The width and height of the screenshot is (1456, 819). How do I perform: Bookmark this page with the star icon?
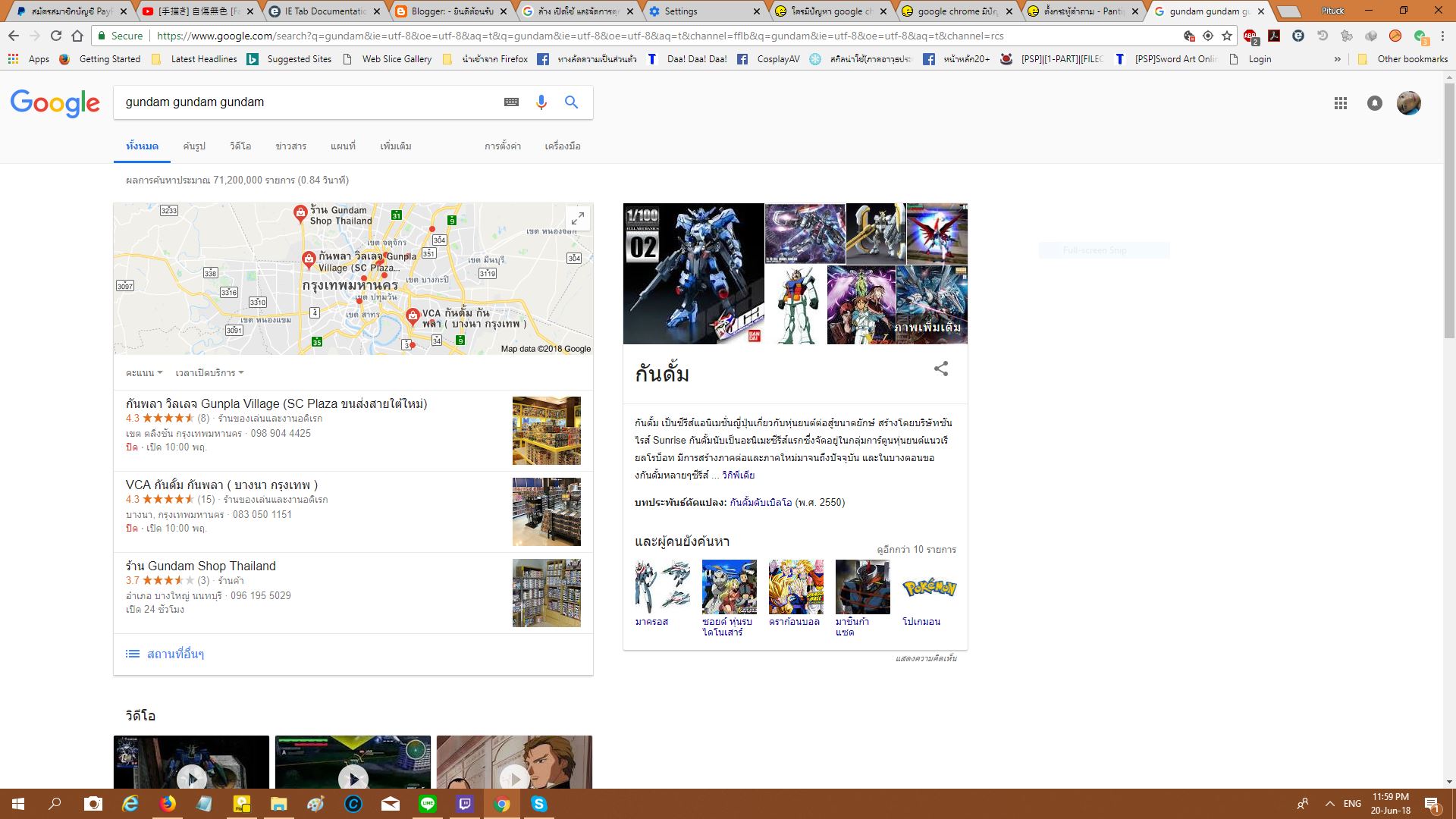(x=1227, y=36)
